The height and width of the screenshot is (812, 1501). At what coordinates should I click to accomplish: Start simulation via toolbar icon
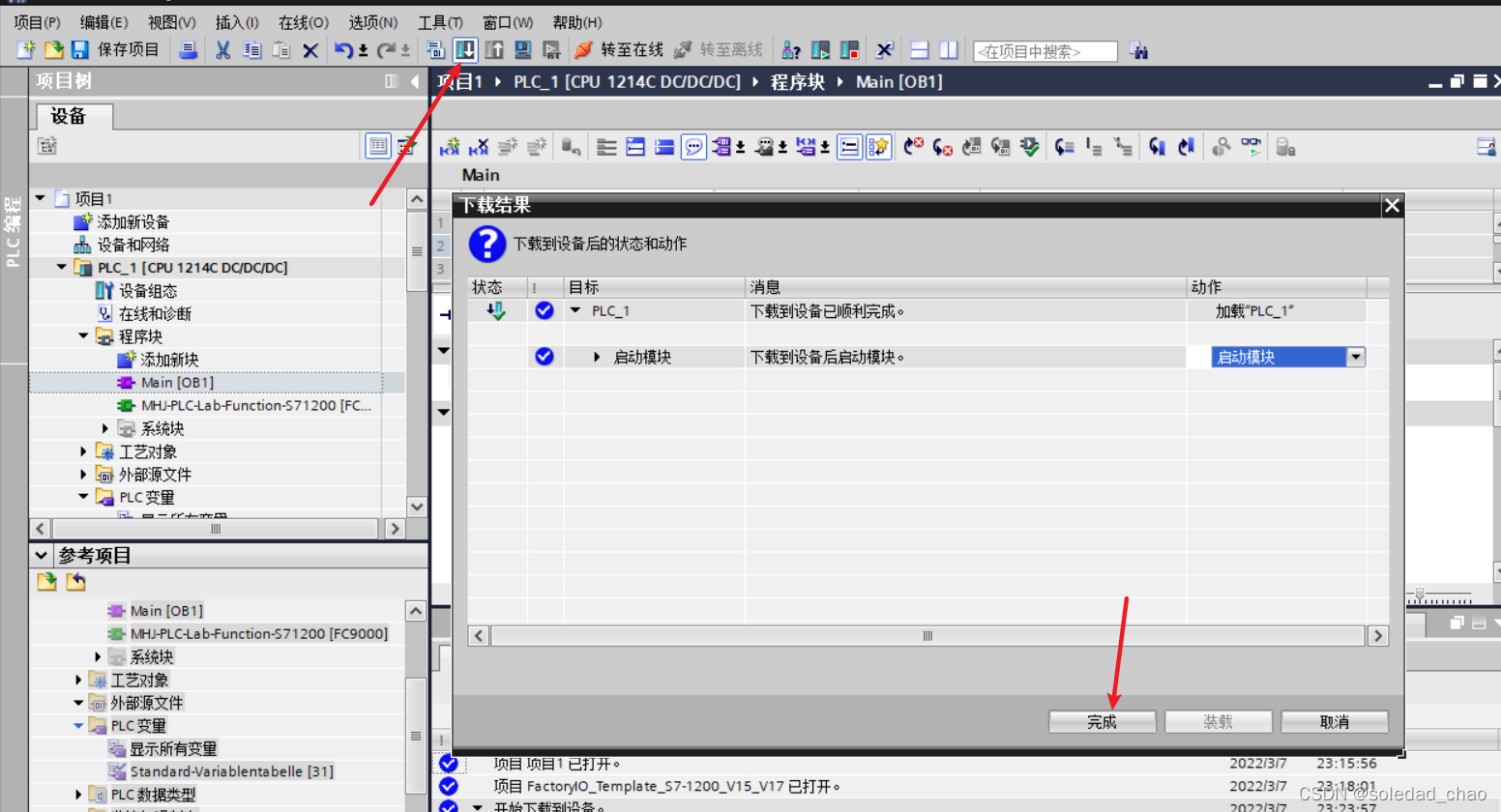point(523,49)
